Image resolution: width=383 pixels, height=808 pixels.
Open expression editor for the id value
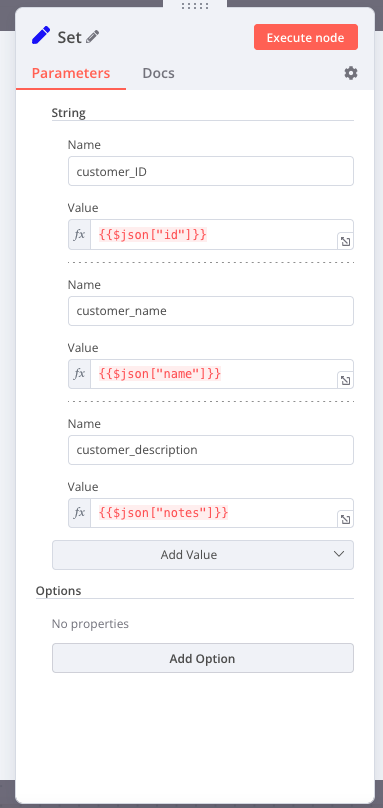click(345, 241)
